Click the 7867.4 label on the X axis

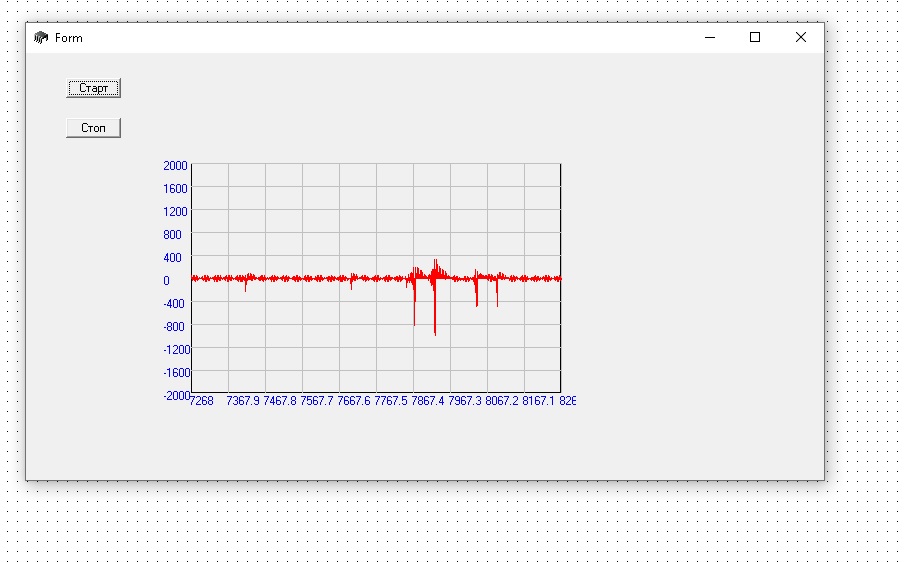pyautogui.click(x=429, y=401)
